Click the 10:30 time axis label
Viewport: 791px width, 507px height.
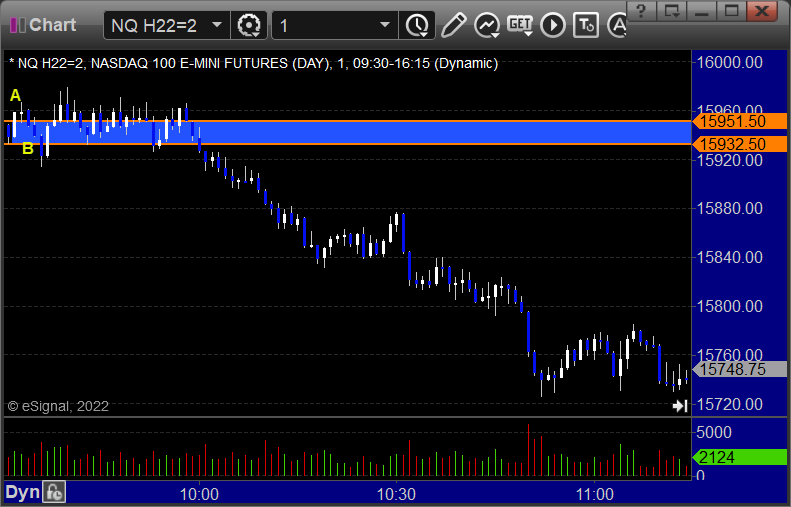(x=397, y=494)
